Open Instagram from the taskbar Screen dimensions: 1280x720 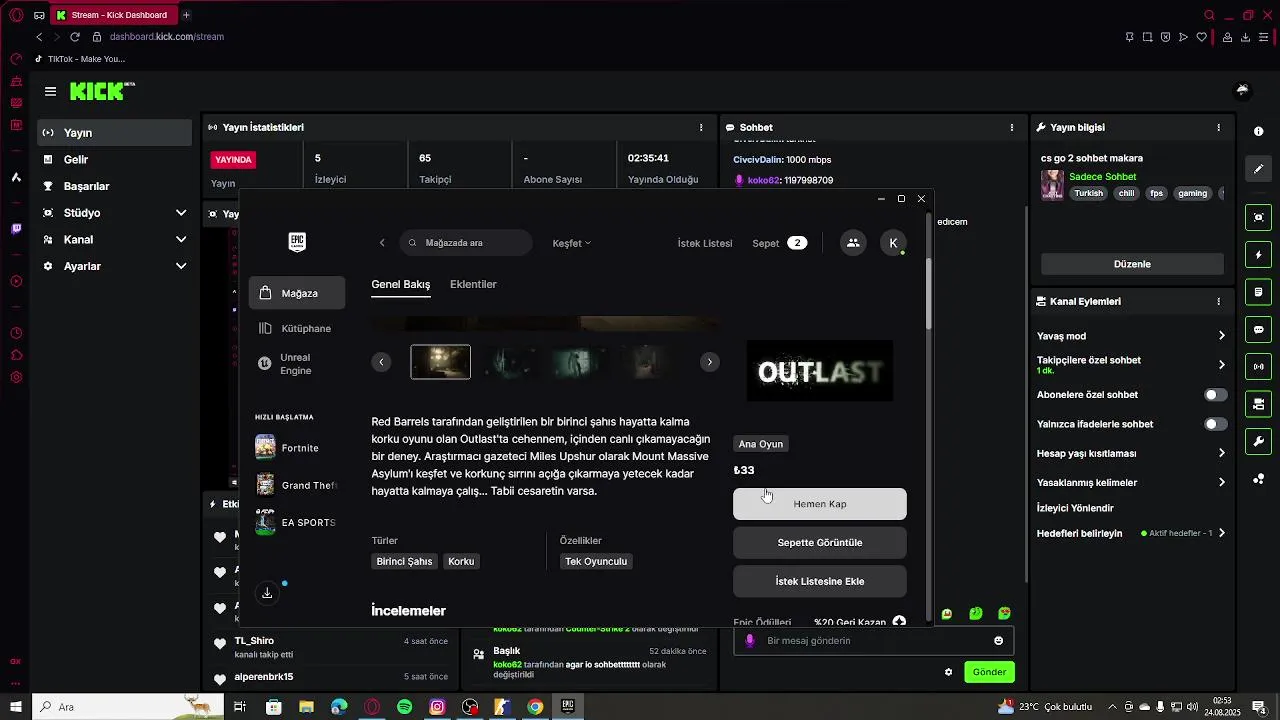437,707
